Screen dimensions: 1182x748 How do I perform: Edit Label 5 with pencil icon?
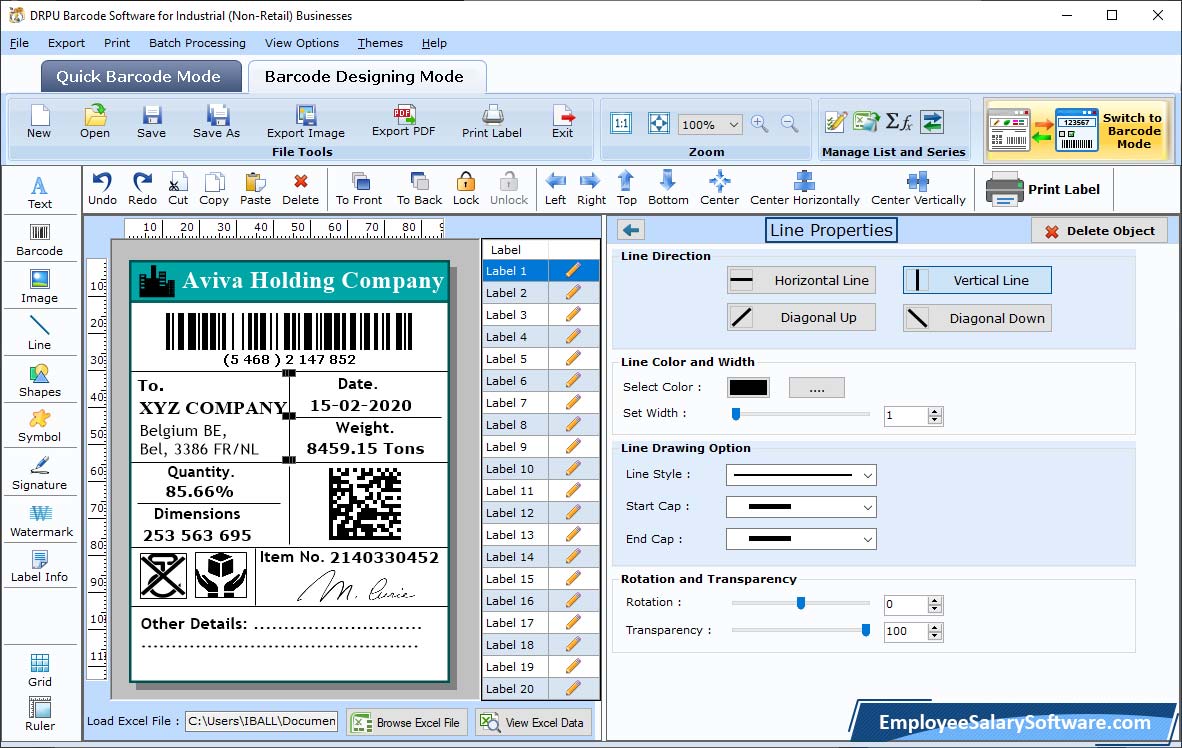[x=573, y=358]
